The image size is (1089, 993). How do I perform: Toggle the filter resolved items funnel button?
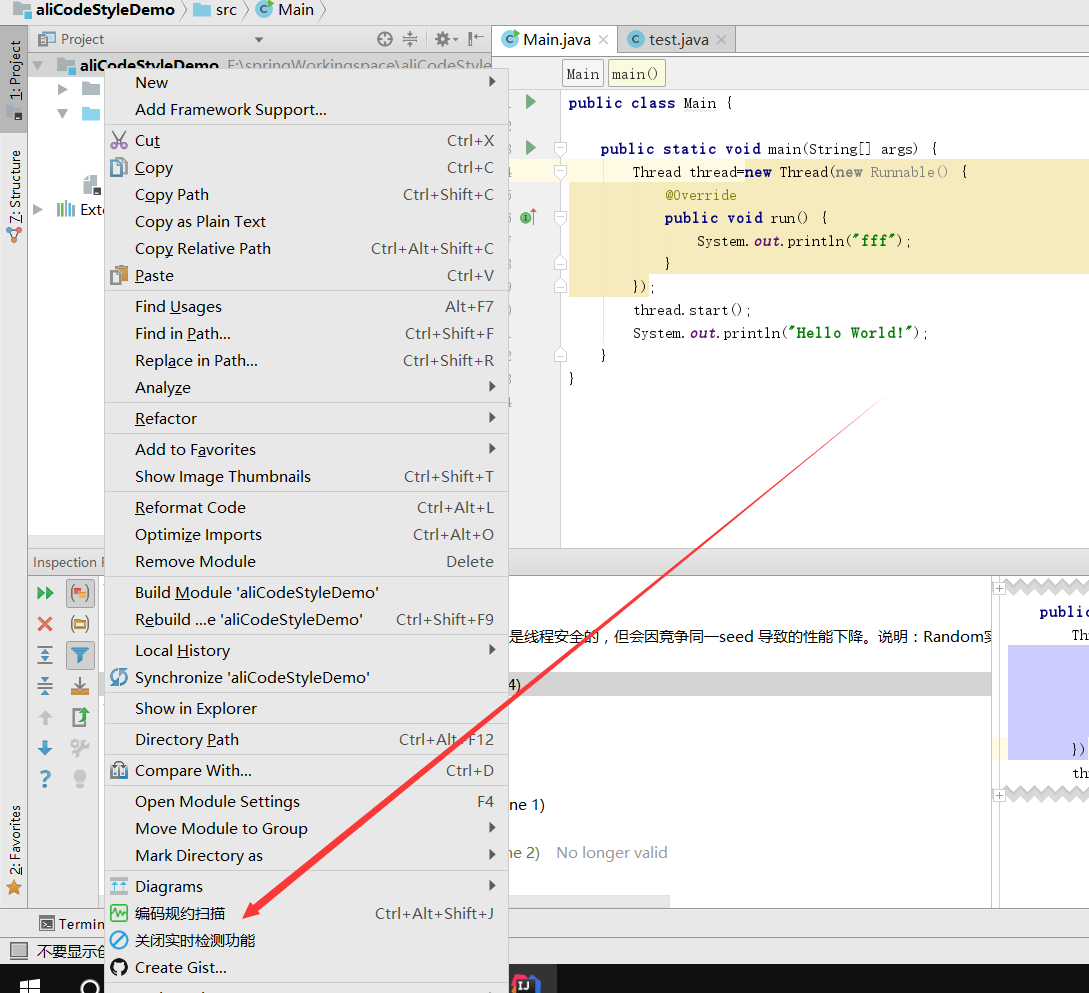(x=80, y=655)
